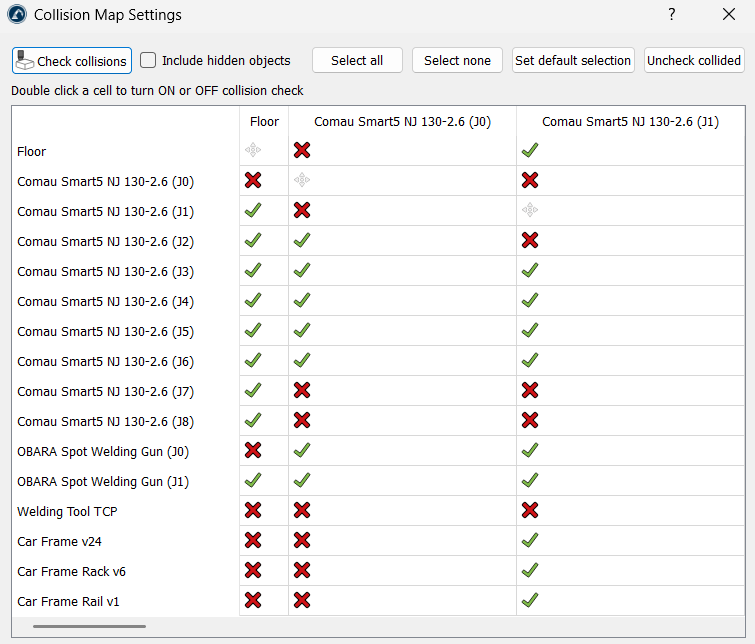Viewport: 755px width, 644px height.
Task: Click the Uncheck collided button
Action: pos(694,60)
